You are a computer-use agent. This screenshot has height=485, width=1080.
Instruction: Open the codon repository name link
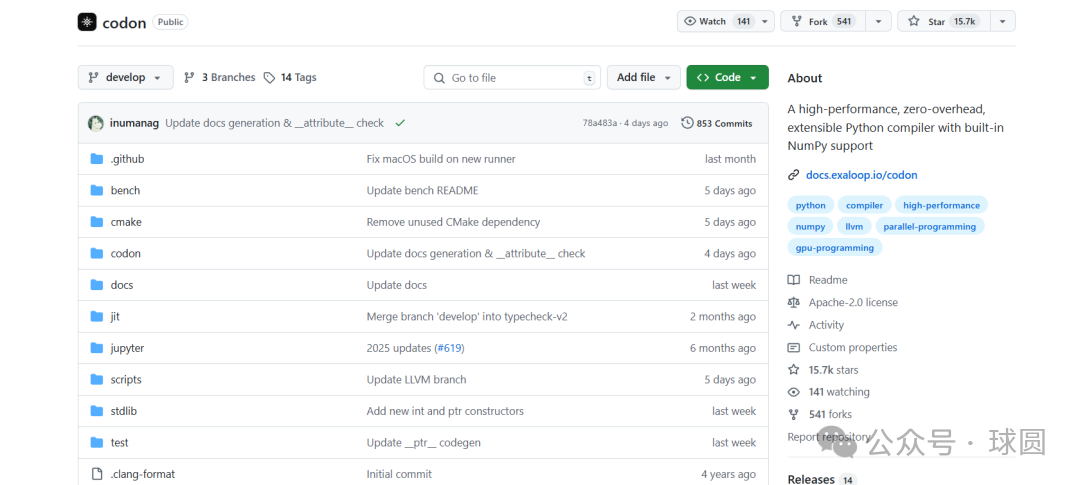[124, 23]
